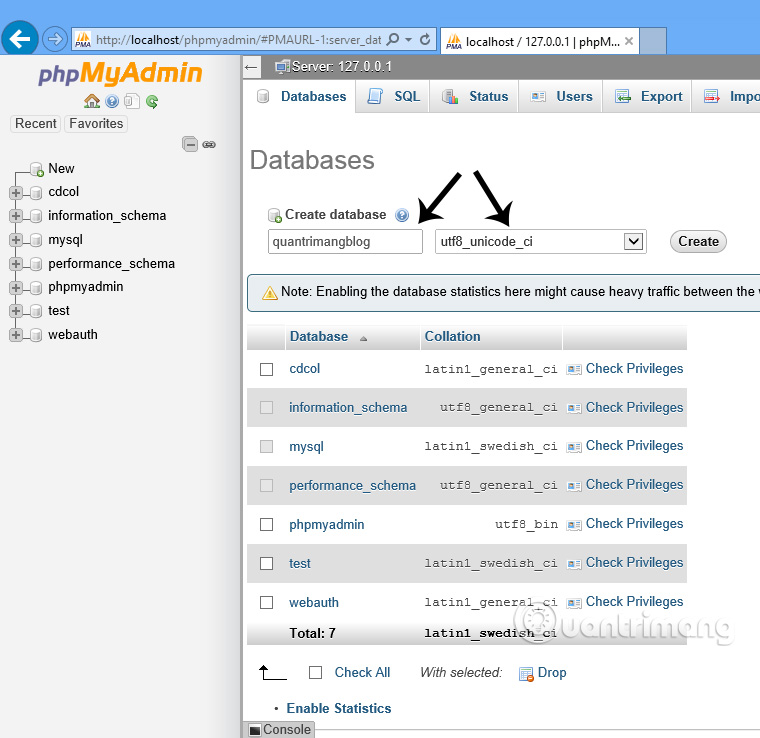760x738 pixels.
Task: Click the Console icon at bottom
Action: 254,730
